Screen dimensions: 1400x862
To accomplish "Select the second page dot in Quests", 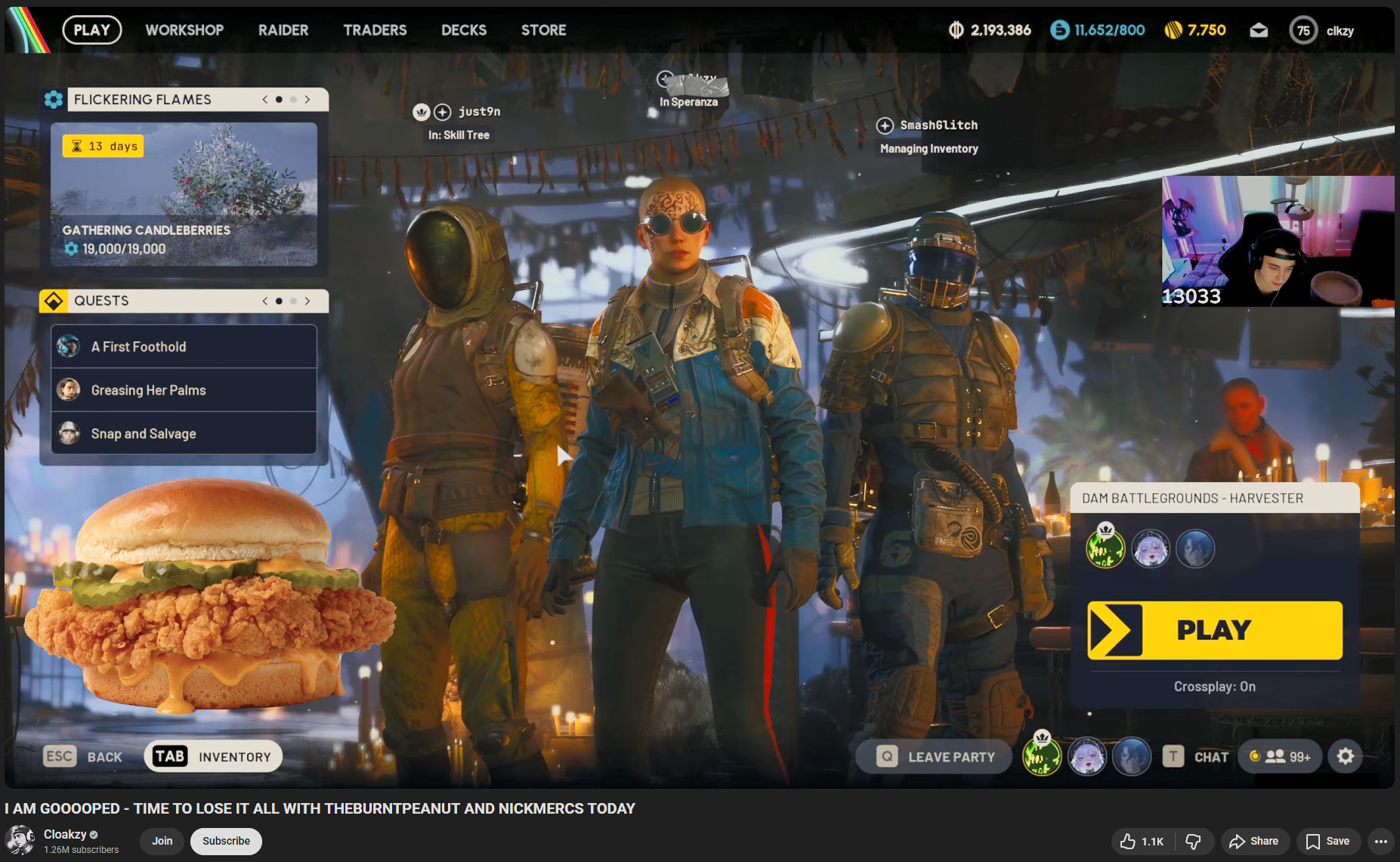I will [293, 301].
